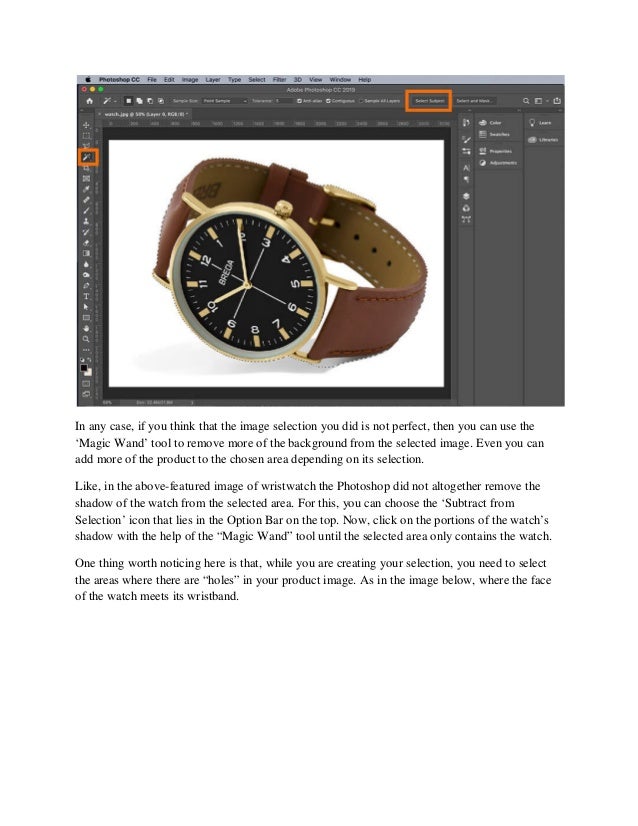
Task: Select the Brush tool
Action: click(86, 211)
